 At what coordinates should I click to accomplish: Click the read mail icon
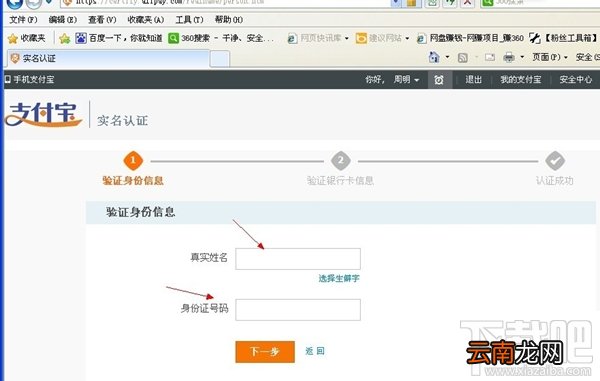click(490, 57)
